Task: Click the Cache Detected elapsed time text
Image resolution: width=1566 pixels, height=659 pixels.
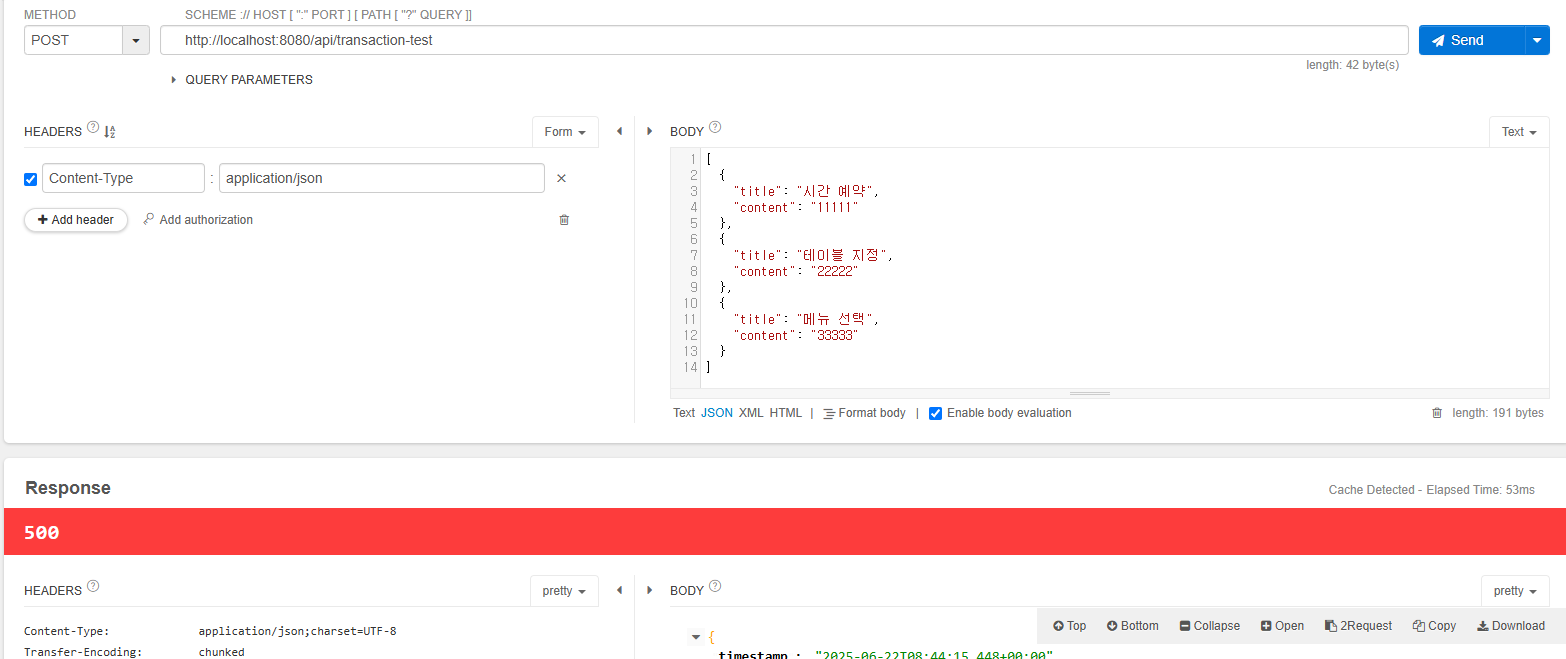Action: (x=1431, y=490)
